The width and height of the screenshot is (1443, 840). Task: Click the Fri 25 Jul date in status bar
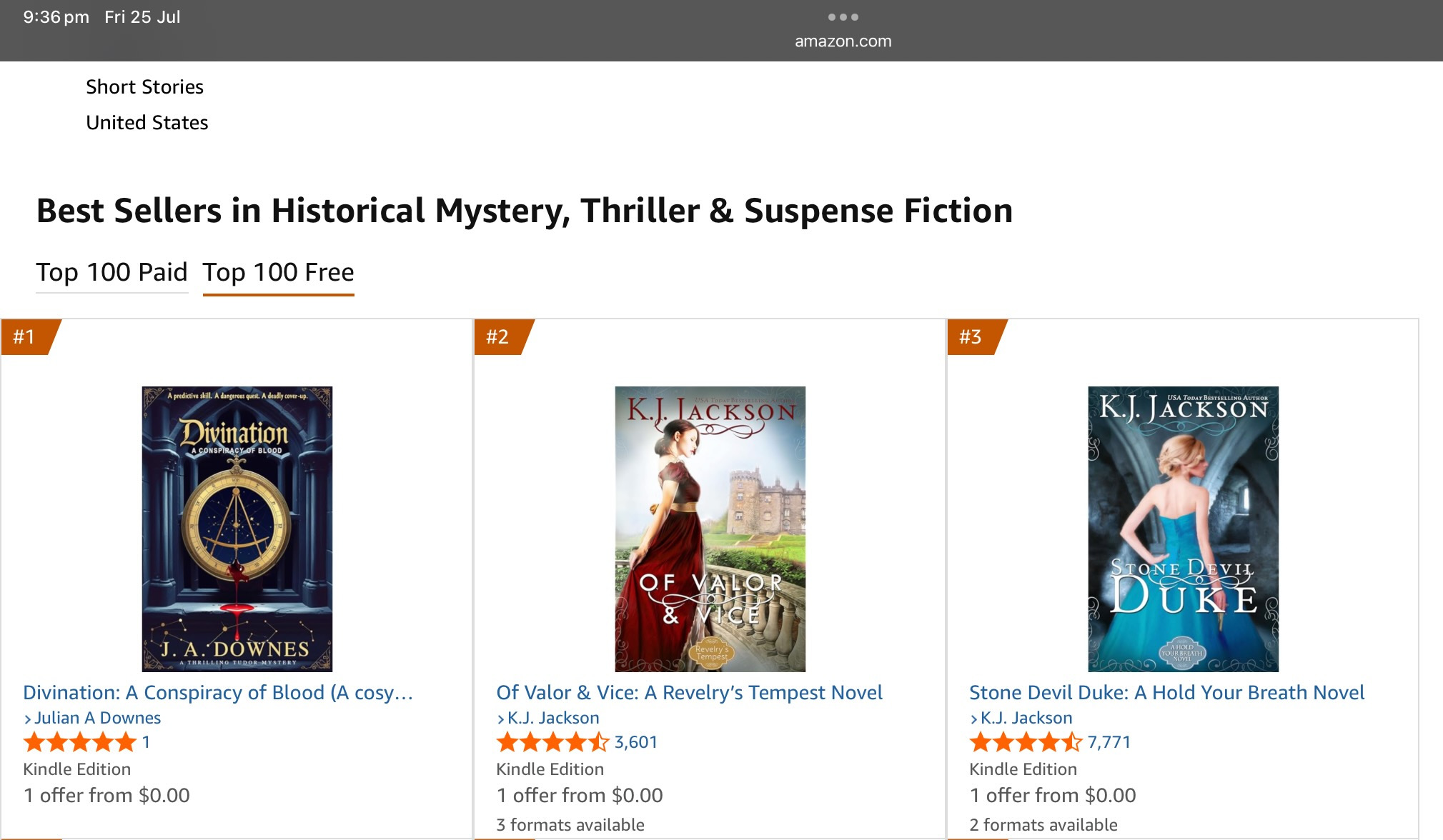pyautogui.click(x=142, y=17)
